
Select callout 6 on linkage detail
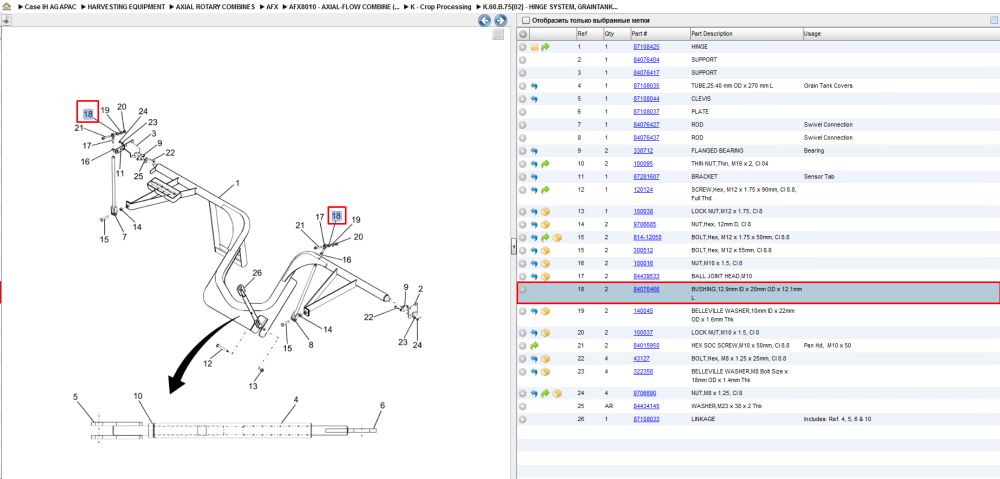point(382,405)
